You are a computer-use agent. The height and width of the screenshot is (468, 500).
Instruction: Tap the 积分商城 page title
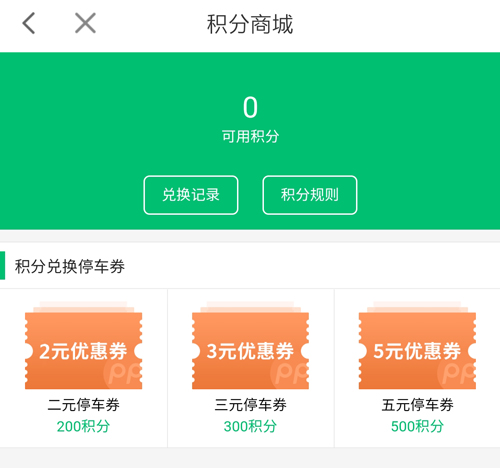(x=250, y=24)
